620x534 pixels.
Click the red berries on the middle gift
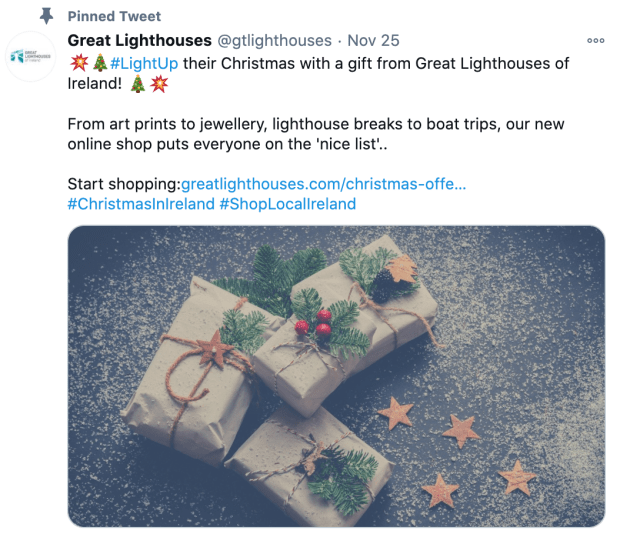314,323
